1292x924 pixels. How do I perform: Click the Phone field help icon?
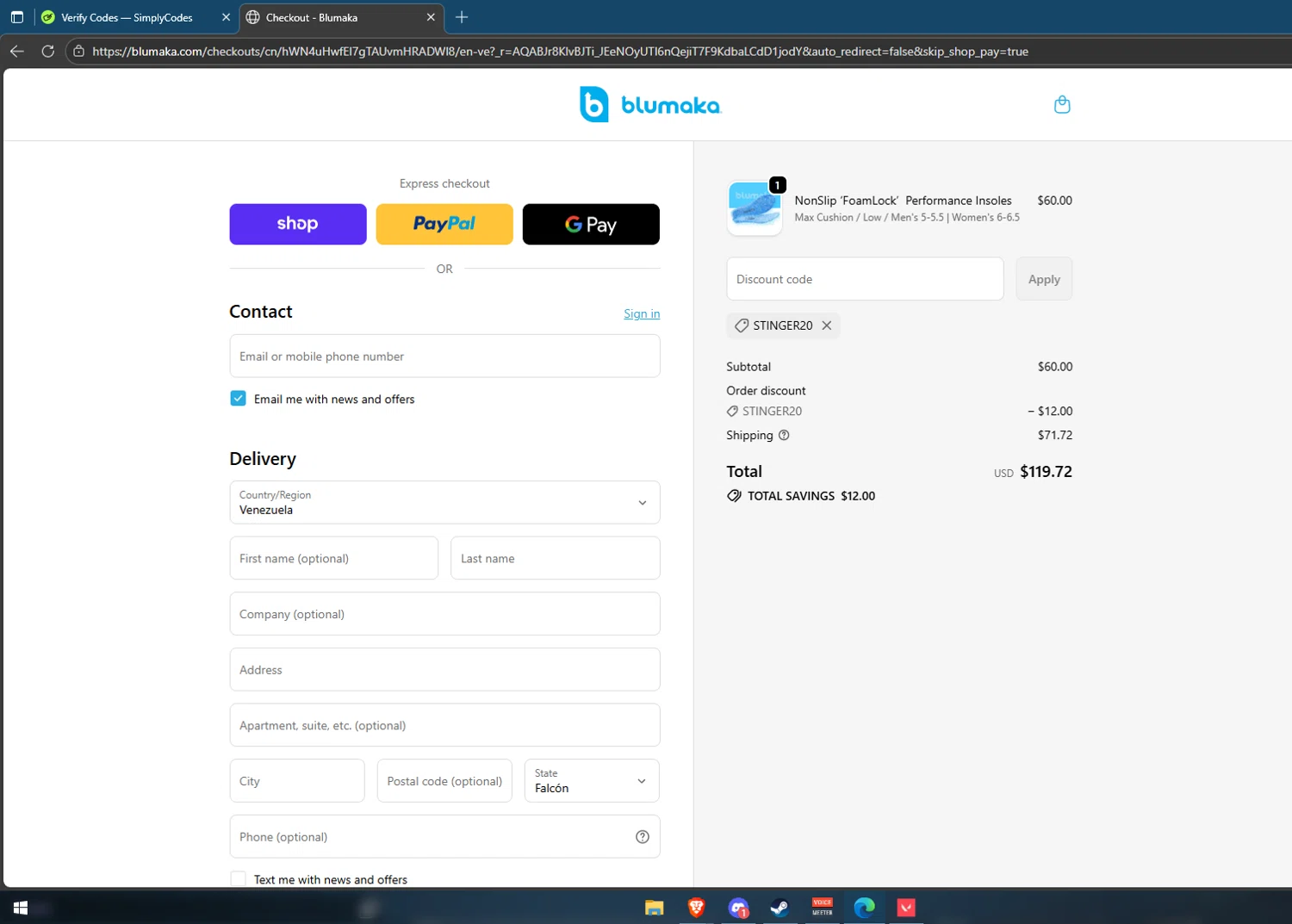(x=643, y=837)
